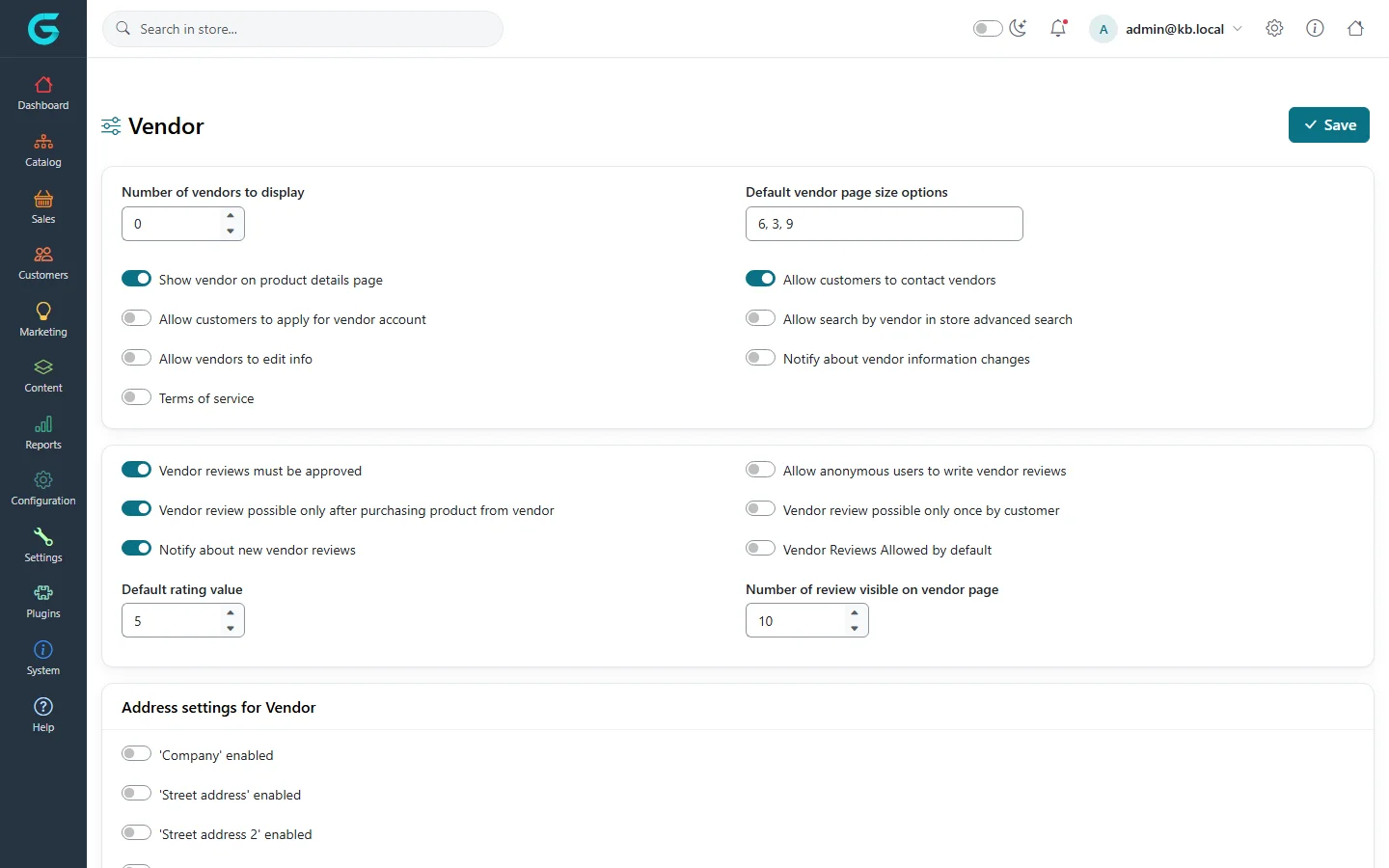Enable Vendor Reviews Allowed by default
This screenshot has height=868, width=1389.
(x=760, y=549)
